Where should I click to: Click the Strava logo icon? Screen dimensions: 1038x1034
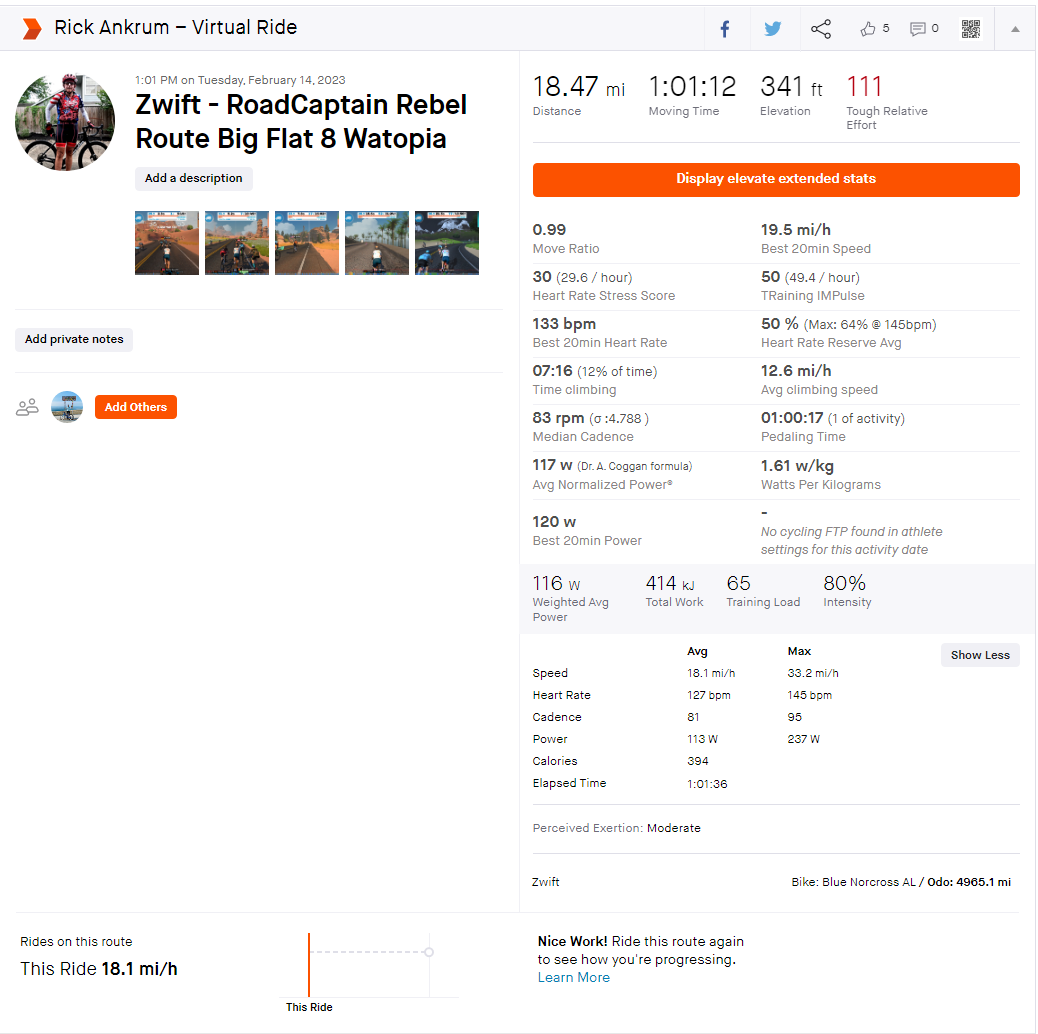coord(32,29)
